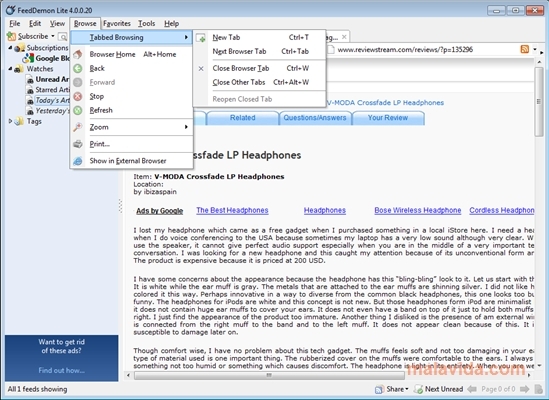549x400 pixels.
Task: Choose Close Other Tabs entry
Action: pos(259,82)
